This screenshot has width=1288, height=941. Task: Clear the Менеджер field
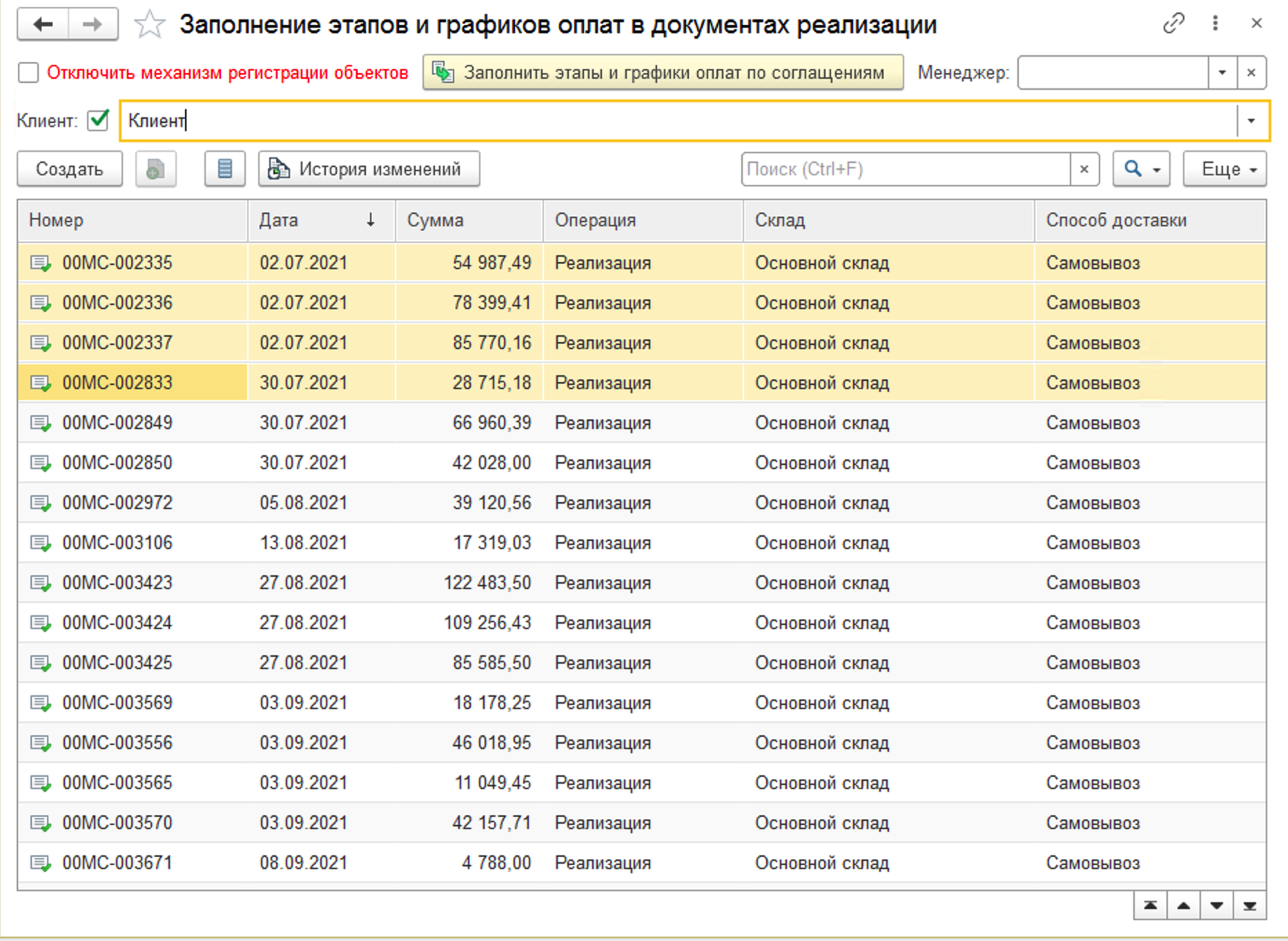pyautogui.click(x=1251, y=72)
